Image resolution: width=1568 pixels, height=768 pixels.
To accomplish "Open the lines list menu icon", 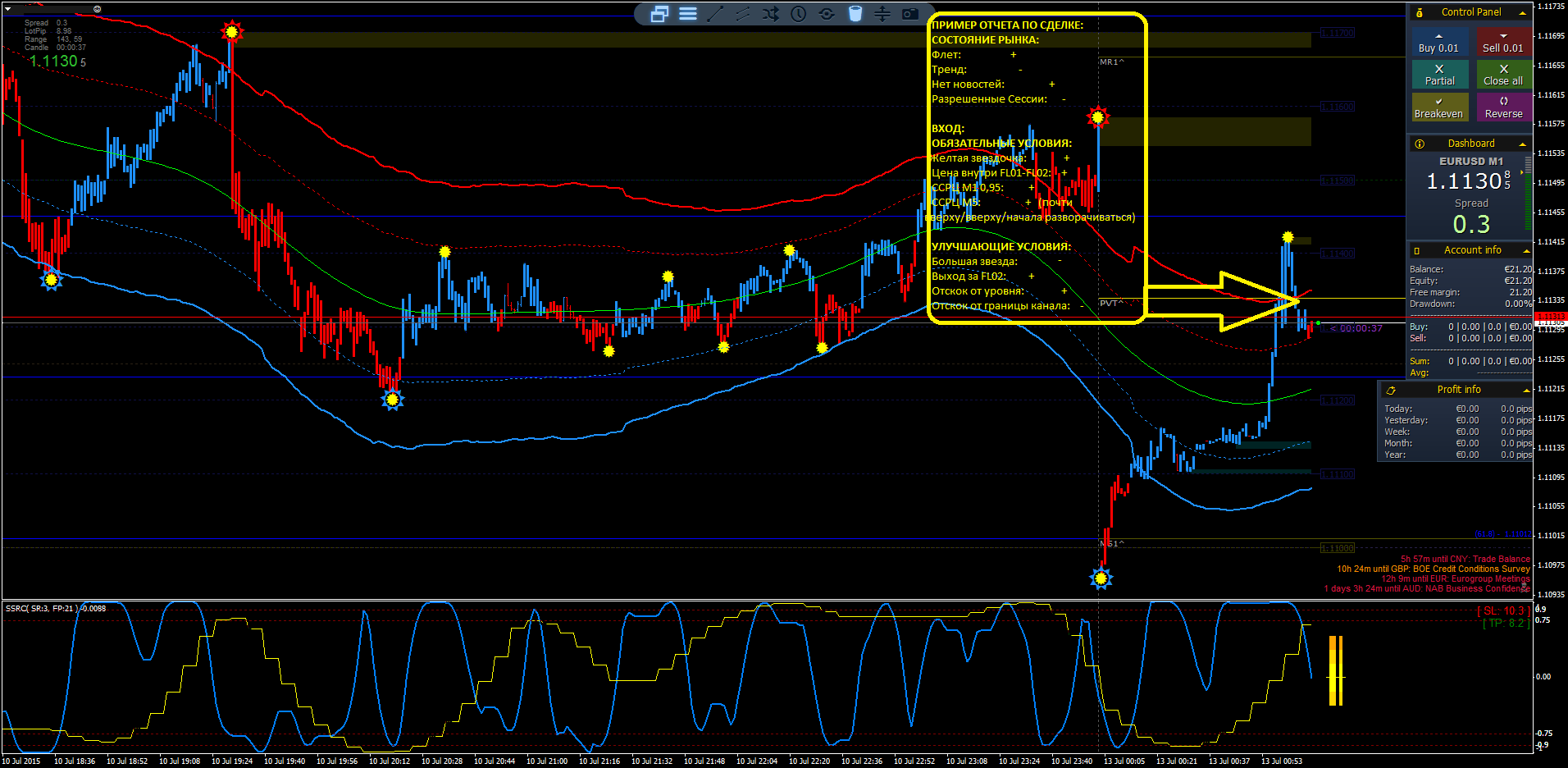I will (688, 14).
